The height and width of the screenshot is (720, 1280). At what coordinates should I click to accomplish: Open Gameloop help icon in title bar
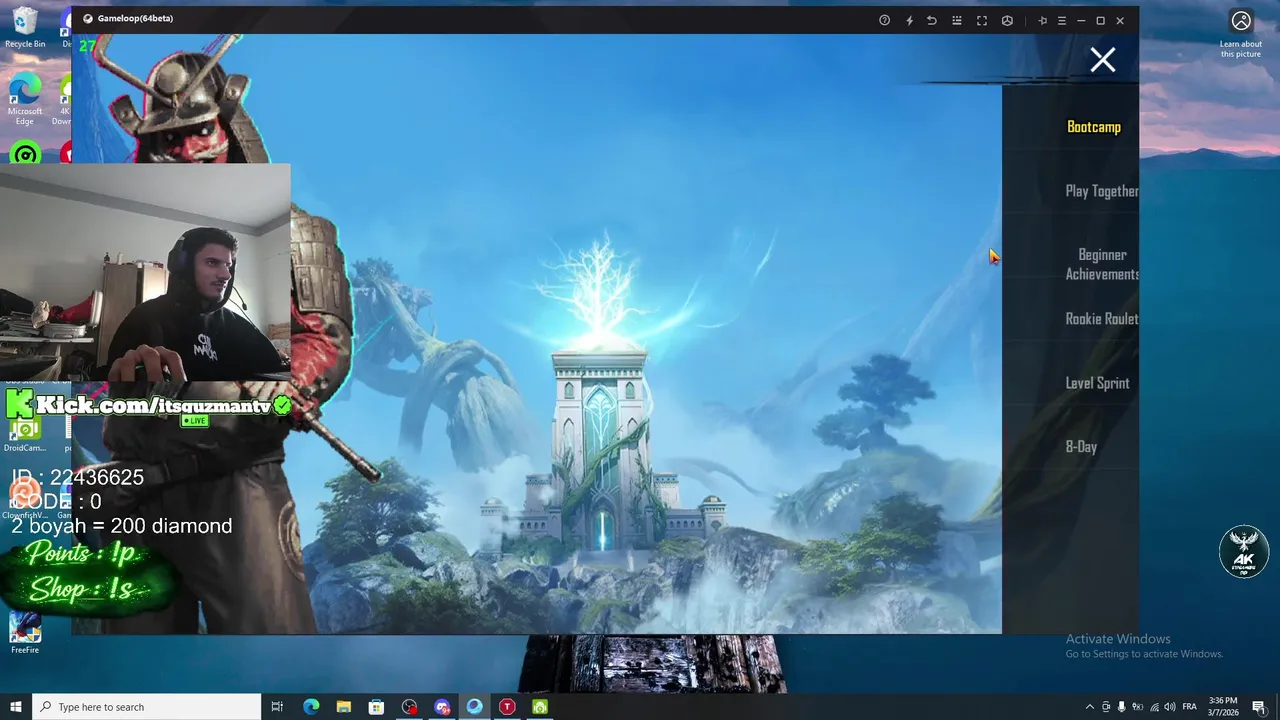click(884, 20)
